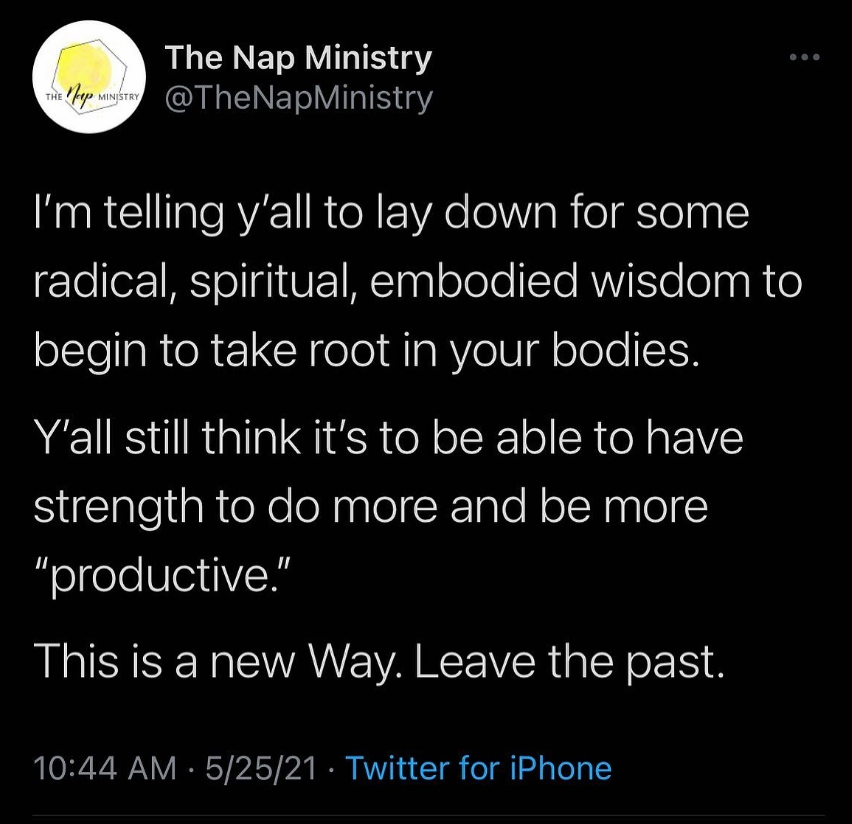This screenshot has width=852, height=824.
Task: Open the tweet's three-dot more options menu
Action: (804, 58)
